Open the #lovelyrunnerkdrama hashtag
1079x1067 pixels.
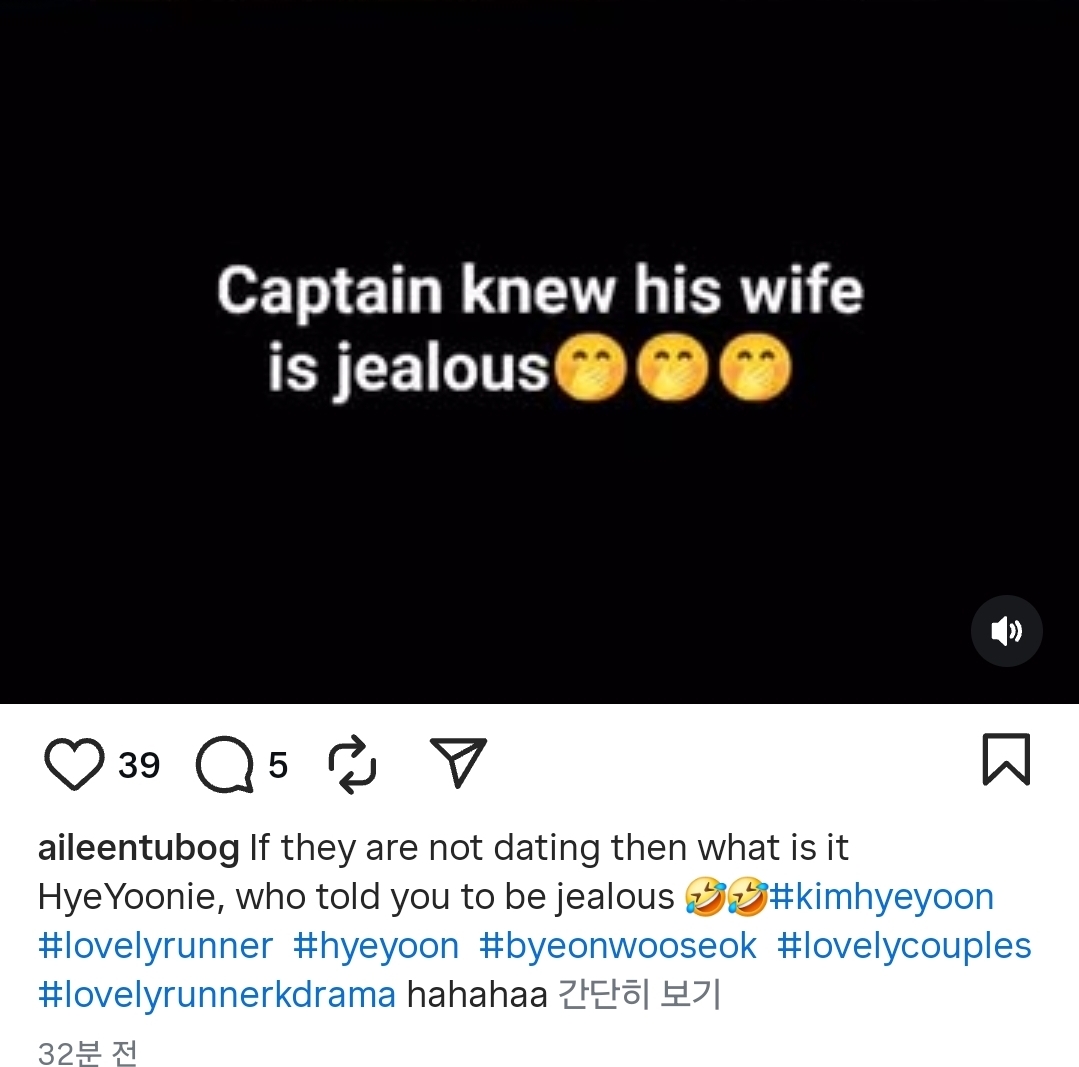pos(217,994)
